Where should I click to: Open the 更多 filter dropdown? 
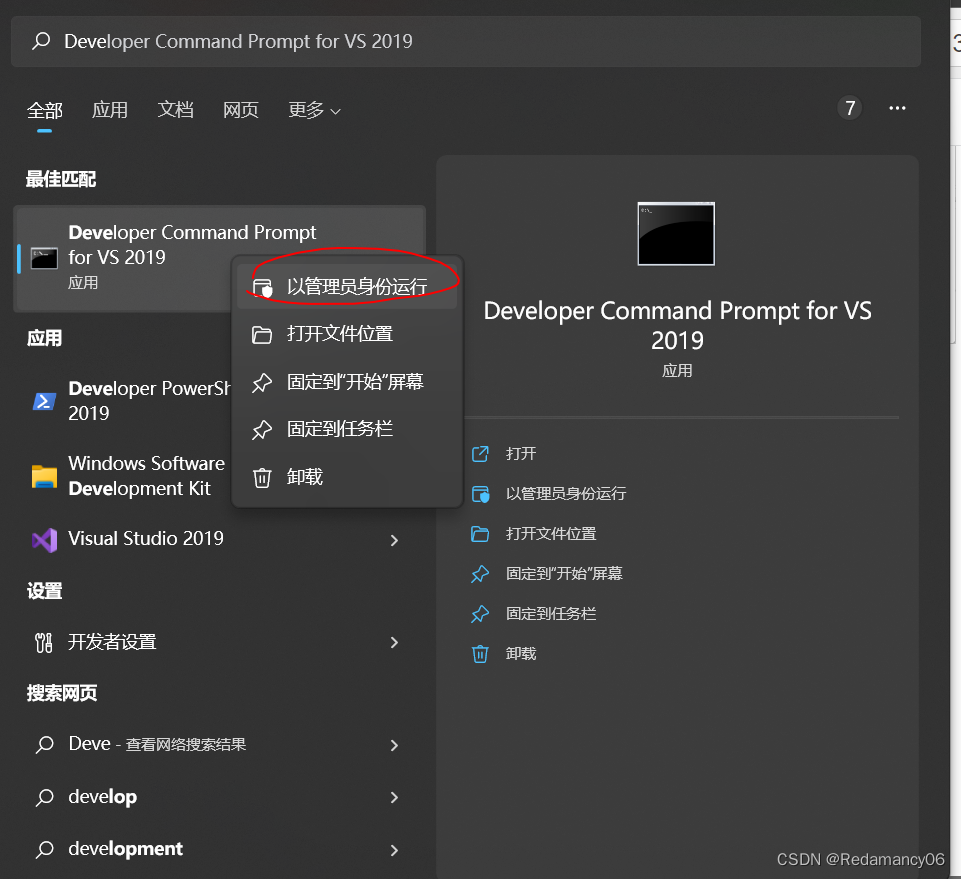[x=314, y=110]
